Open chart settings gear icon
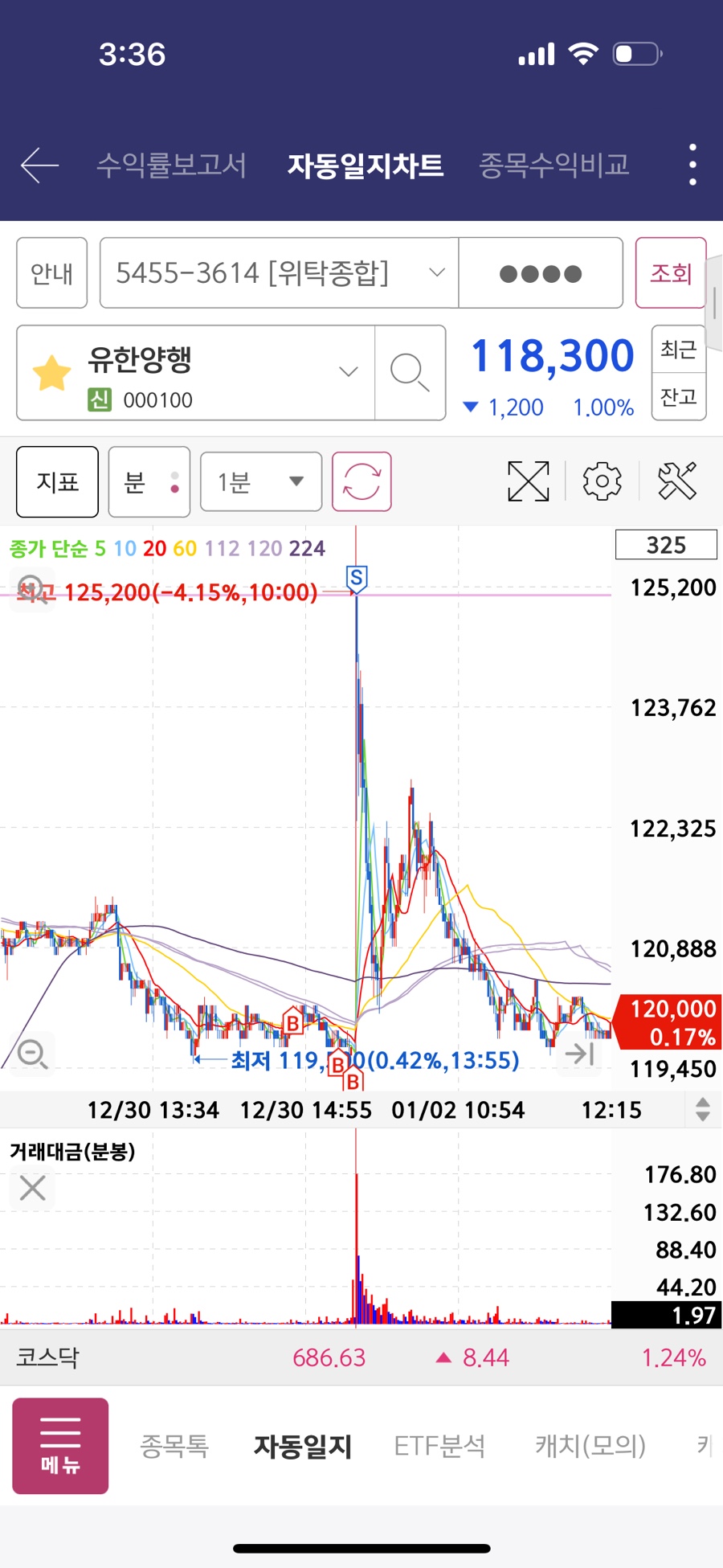This screenshot has width=723, height=1568. coord(602,481)
